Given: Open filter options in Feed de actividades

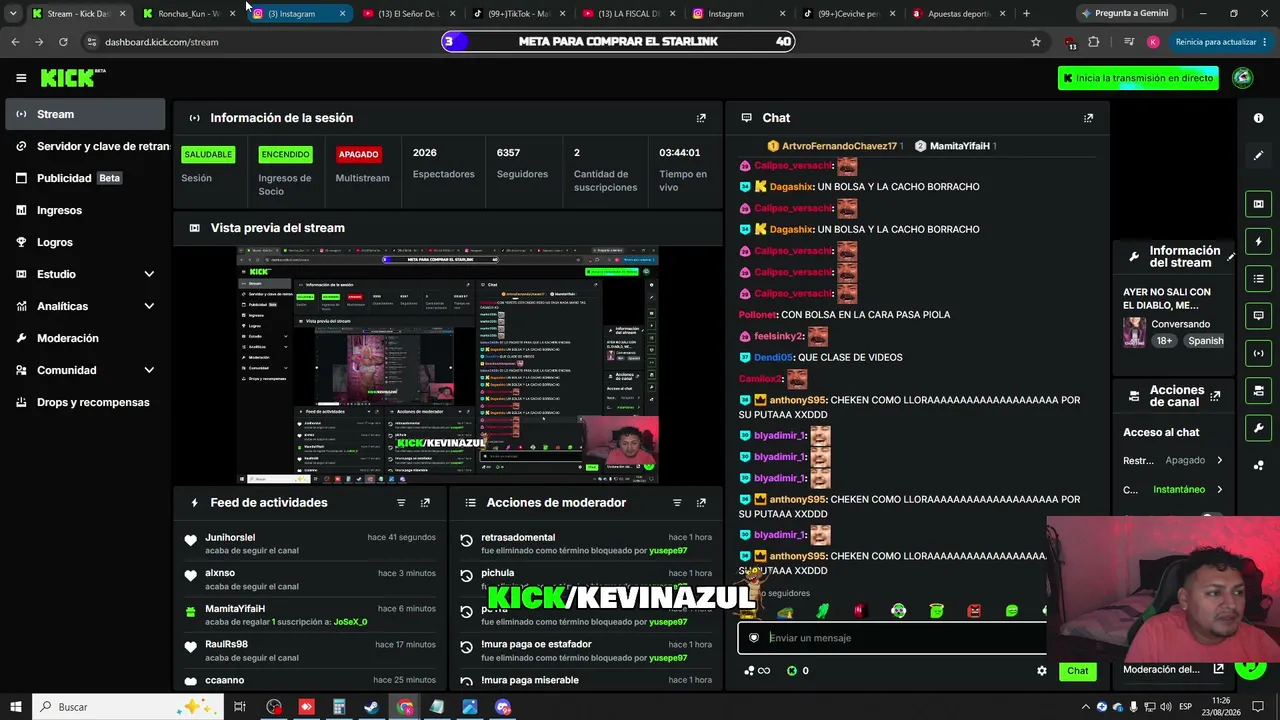Looking at the screenshot, I should click(401, 503).
